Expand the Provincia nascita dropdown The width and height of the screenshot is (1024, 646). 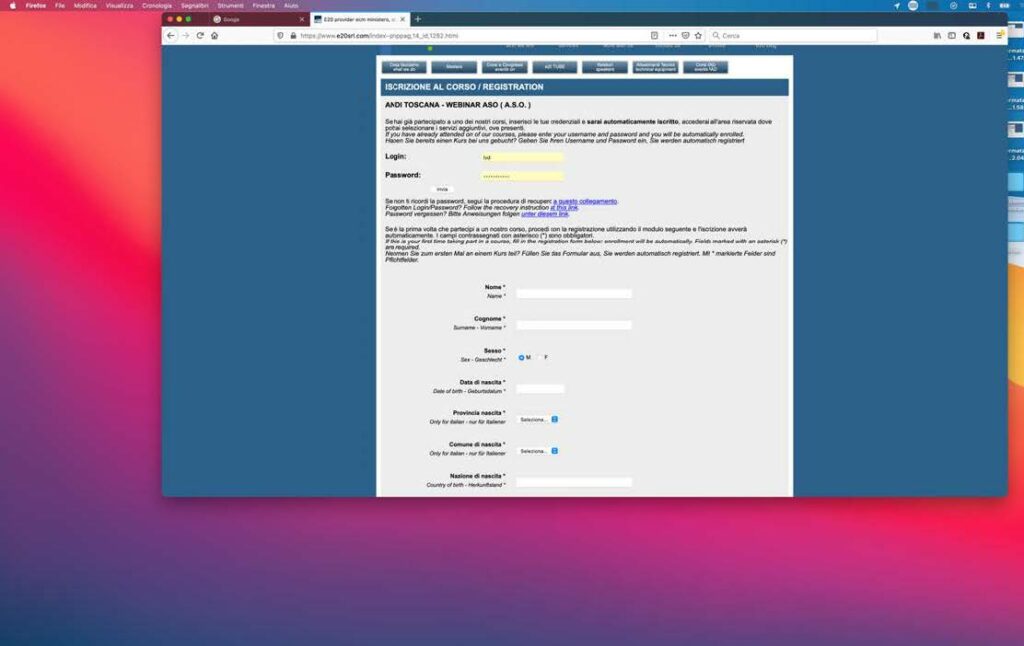click(539, 419)
